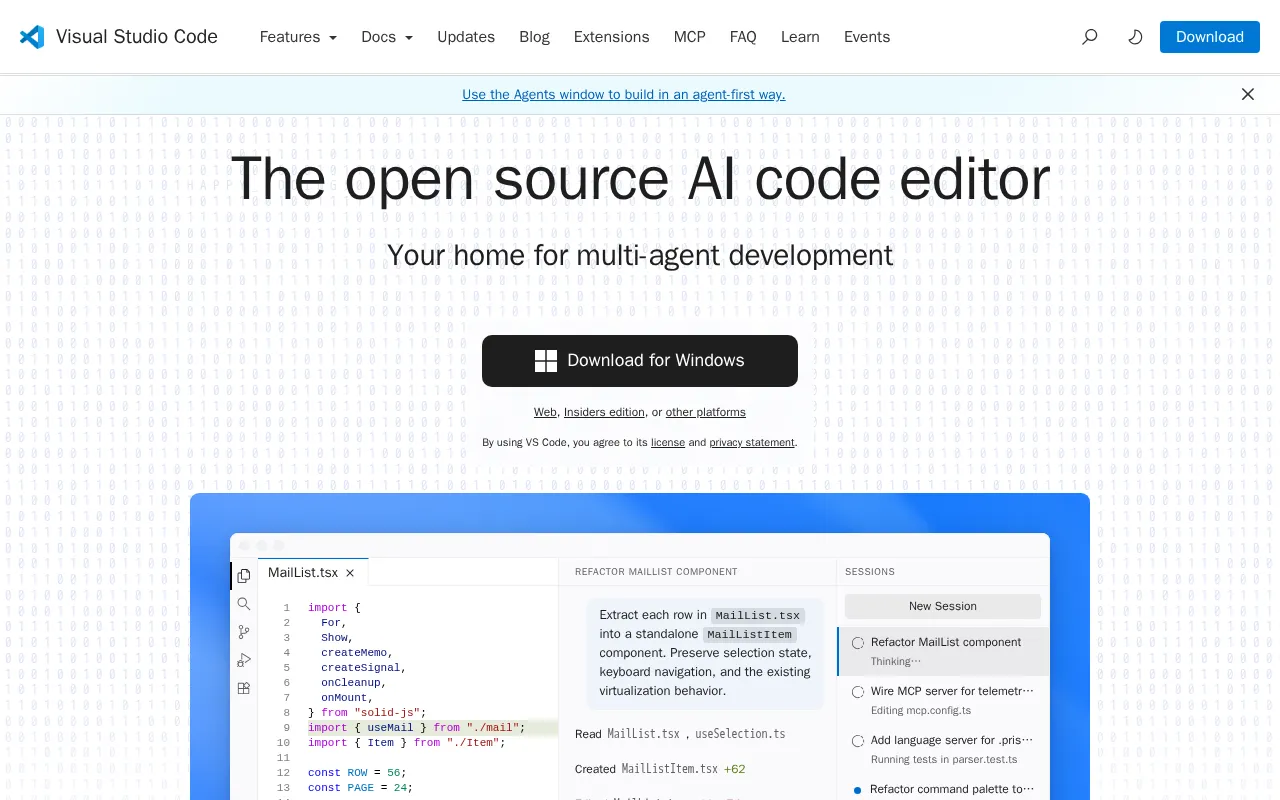Click the createSignal code line
This screenshot has width=1280, height=800.
click(x=364, y=668)
